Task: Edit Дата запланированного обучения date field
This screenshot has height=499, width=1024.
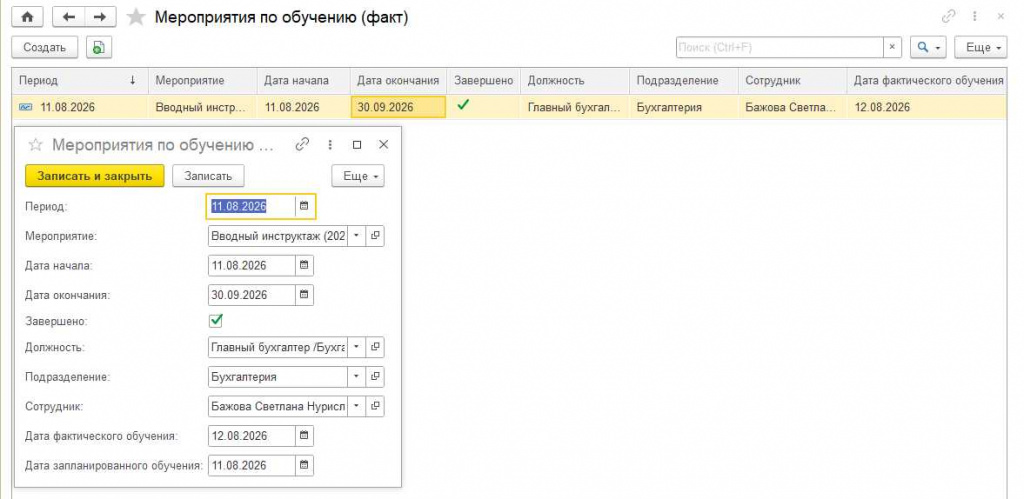Action: pyautogui.click(x=251, y=466)
